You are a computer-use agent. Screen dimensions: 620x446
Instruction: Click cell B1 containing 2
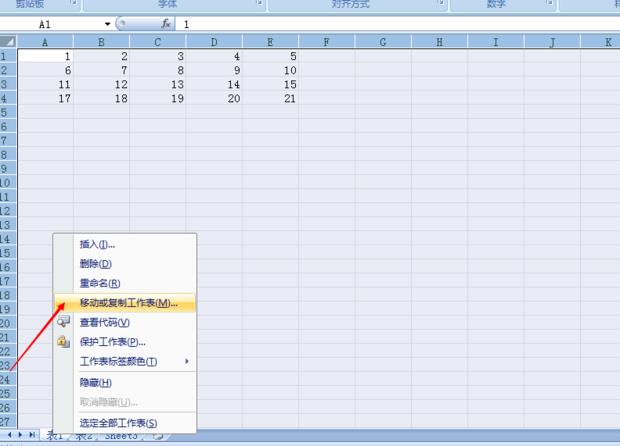(x=101, y=56)
